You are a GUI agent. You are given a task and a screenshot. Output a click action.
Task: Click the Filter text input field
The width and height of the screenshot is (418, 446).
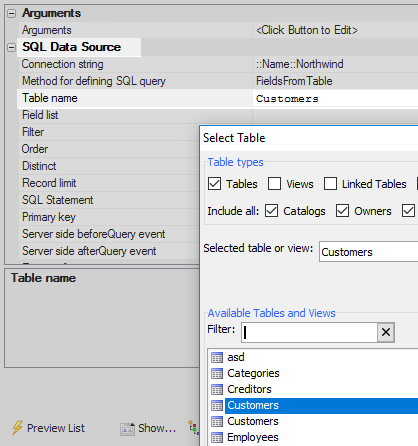tap(309, 332)
